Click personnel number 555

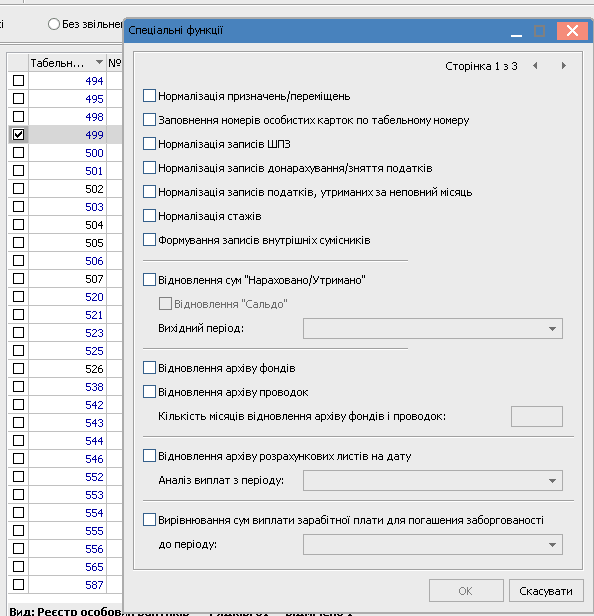tap(94, 531)
